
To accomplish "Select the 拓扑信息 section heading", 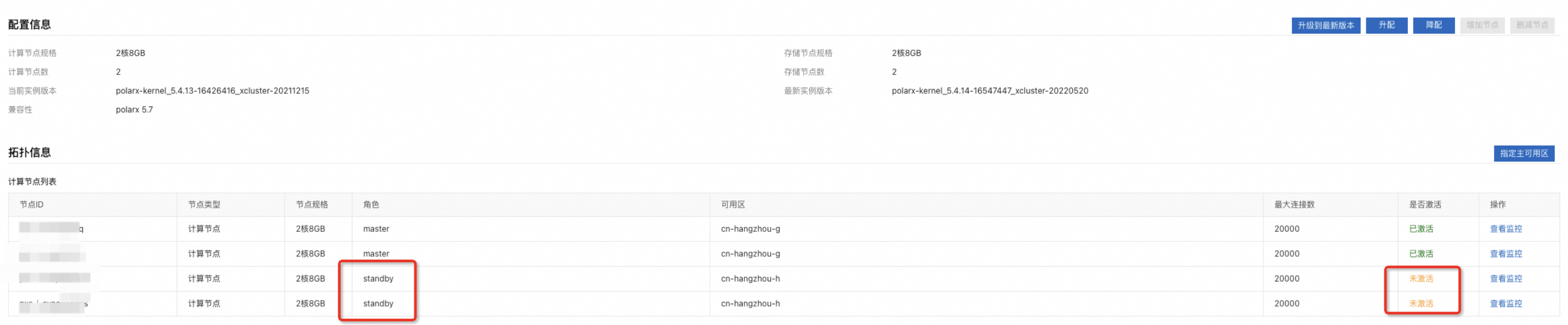I will pos(29,152).
